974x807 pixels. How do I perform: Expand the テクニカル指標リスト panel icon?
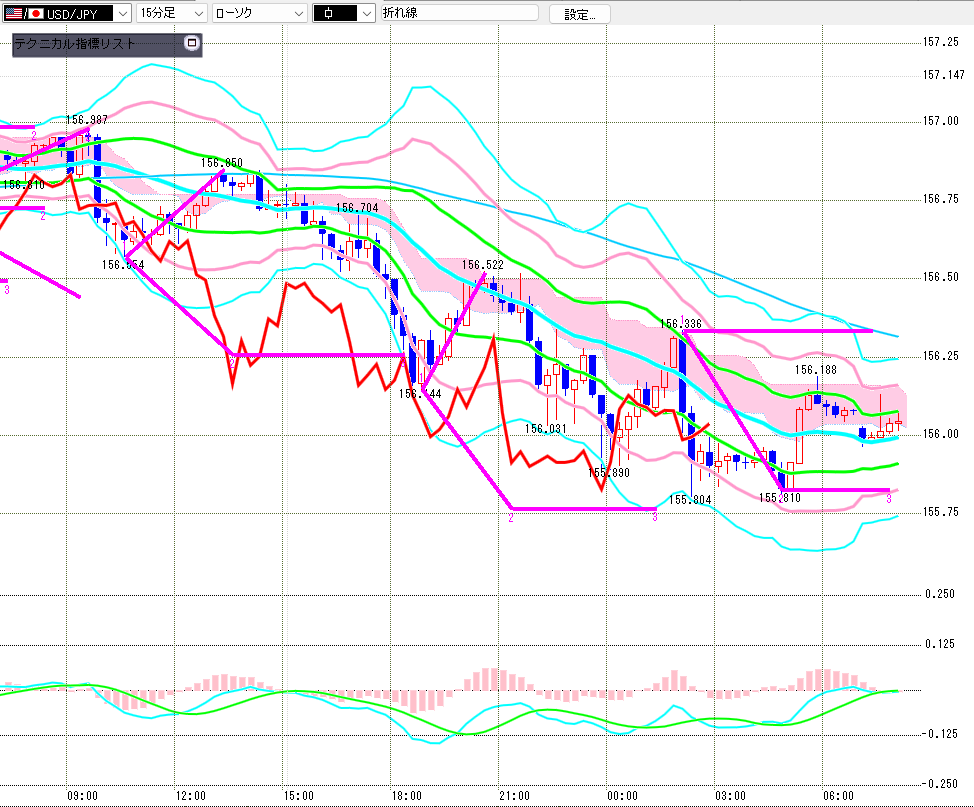(192, 44)
